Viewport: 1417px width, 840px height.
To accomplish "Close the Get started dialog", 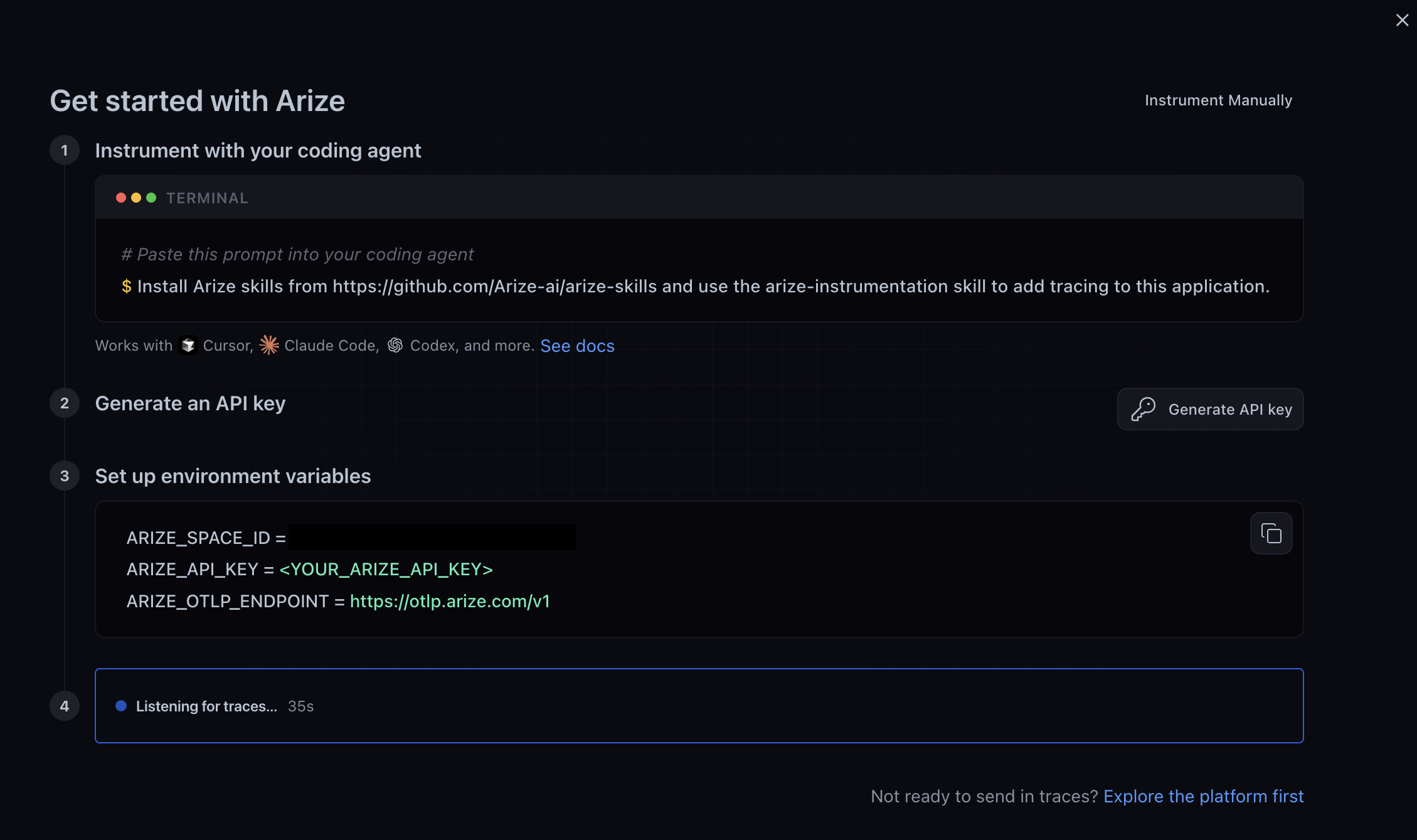I will coord(1402,20).
